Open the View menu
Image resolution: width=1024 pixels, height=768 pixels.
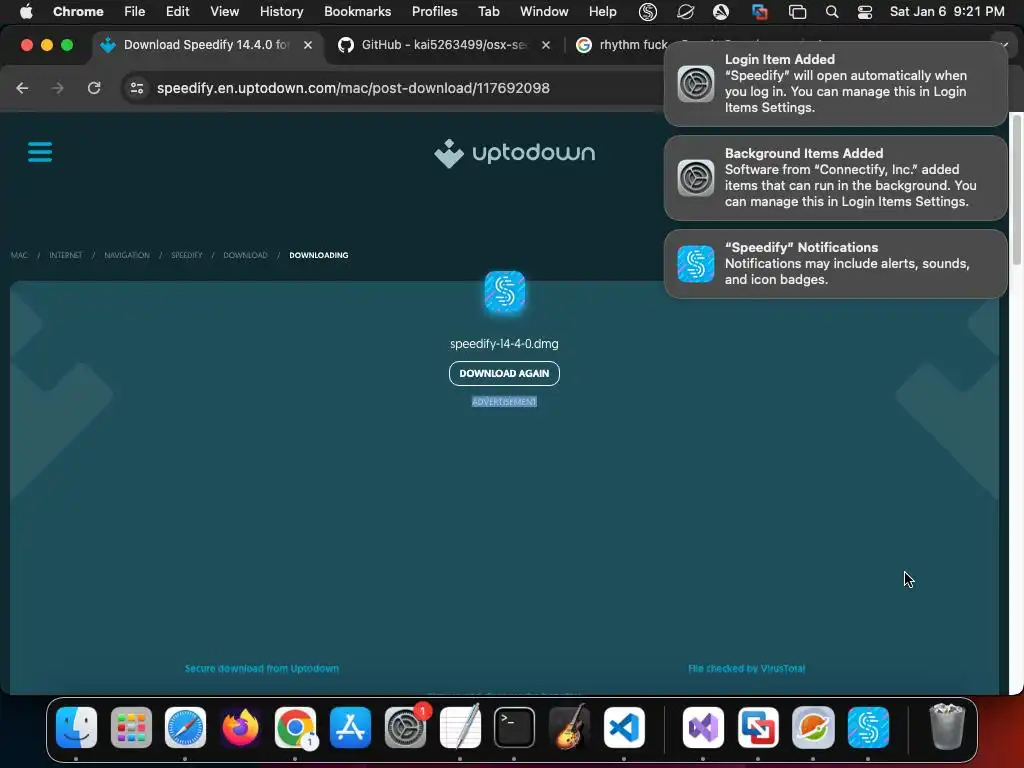coord(224,12)
